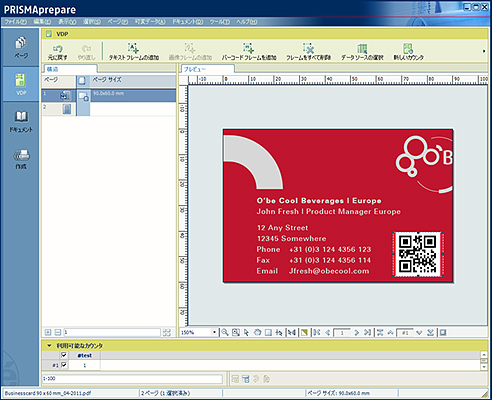492x400 pixels.
Task: Click the やり直し redo button
Action: [86, 52]
